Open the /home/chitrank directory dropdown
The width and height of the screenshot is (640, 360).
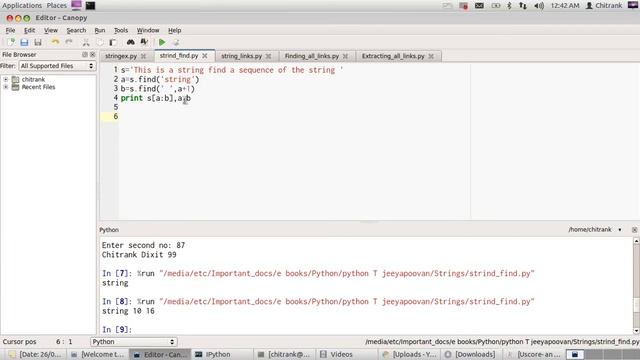tap(595, 230)
